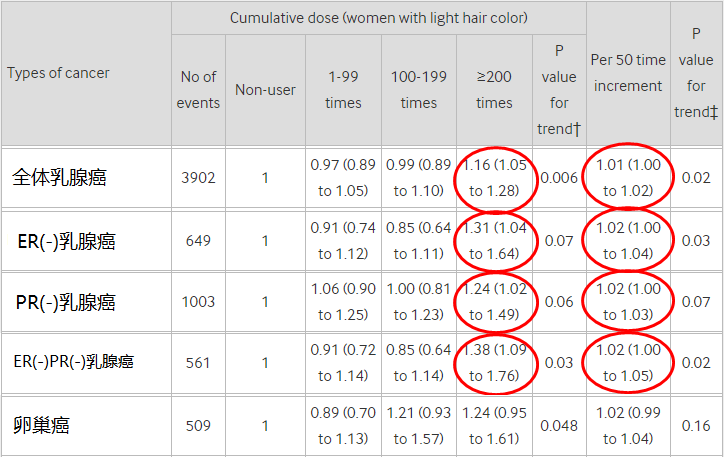This screenshot has height=457, width=724.
Task: Select the ER(-)乳腺癌 row label
Action: pos(66,241)
